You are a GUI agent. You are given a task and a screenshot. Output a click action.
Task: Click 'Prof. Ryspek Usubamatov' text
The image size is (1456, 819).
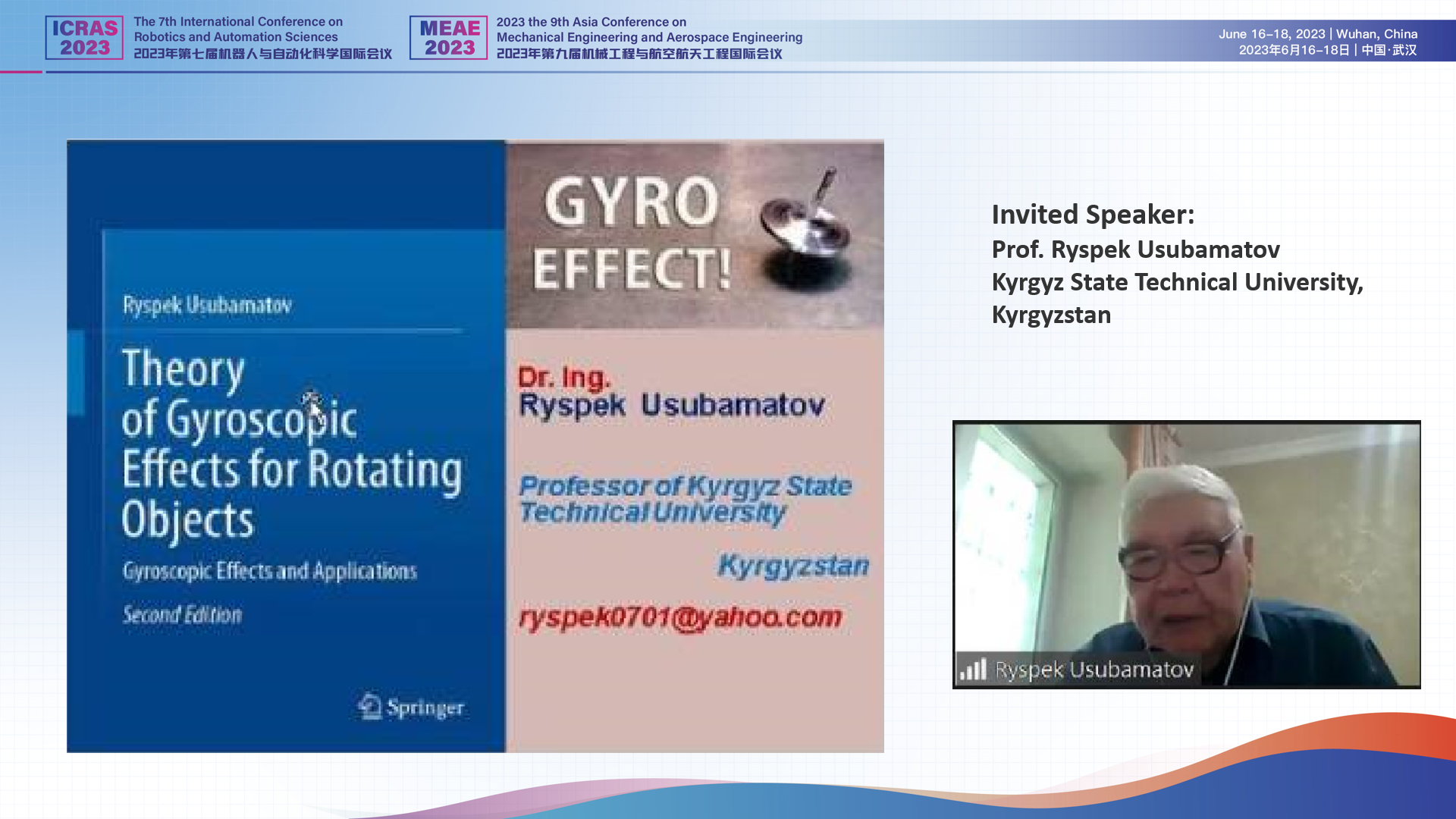coord(1135,249)
